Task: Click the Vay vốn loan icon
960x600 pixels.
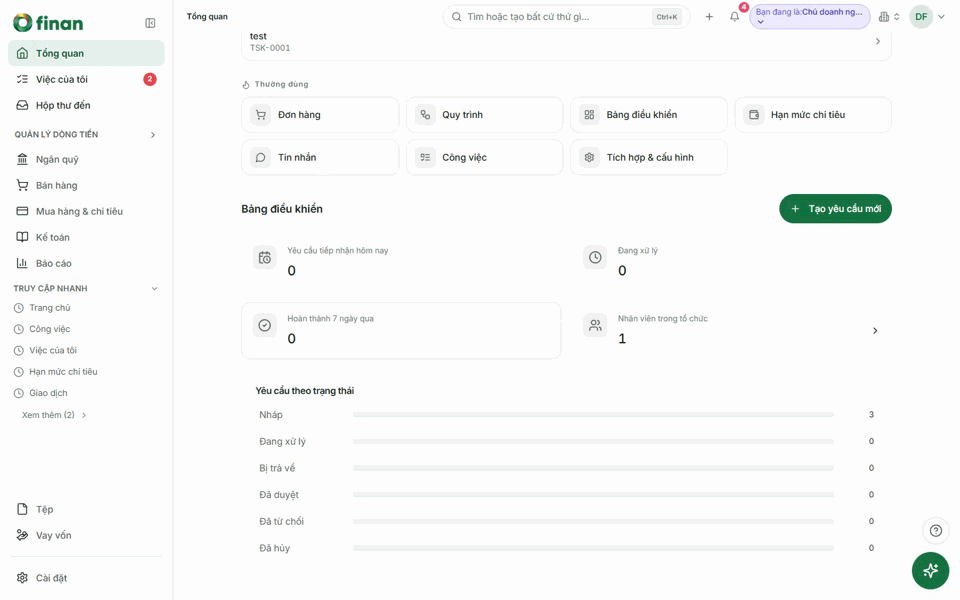Action: [x=22, y=535]
